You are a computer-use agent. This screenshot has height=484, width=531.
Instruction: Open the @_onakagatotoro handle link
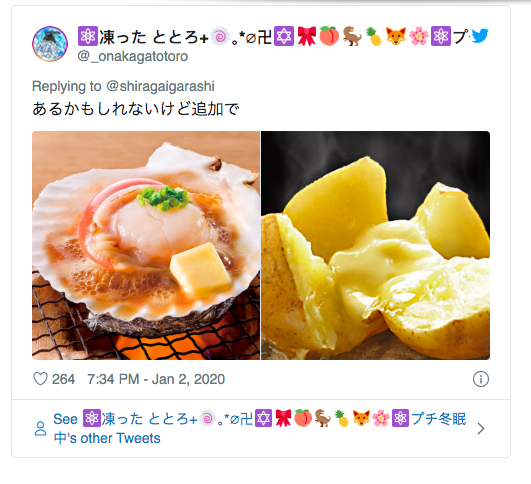(x=132, y=56)
